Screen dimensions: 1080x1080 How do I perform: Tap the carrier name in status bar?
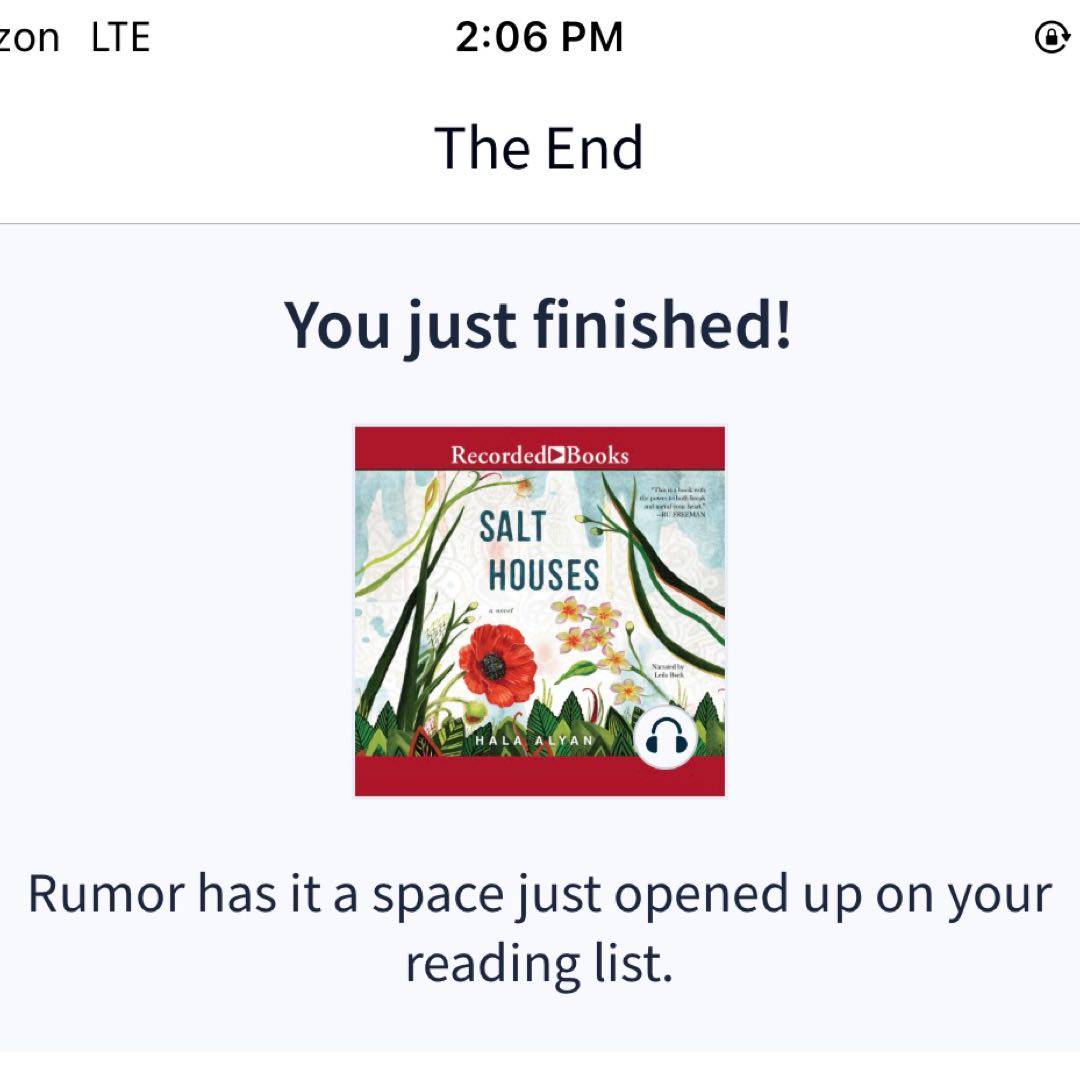click(30, 38)
